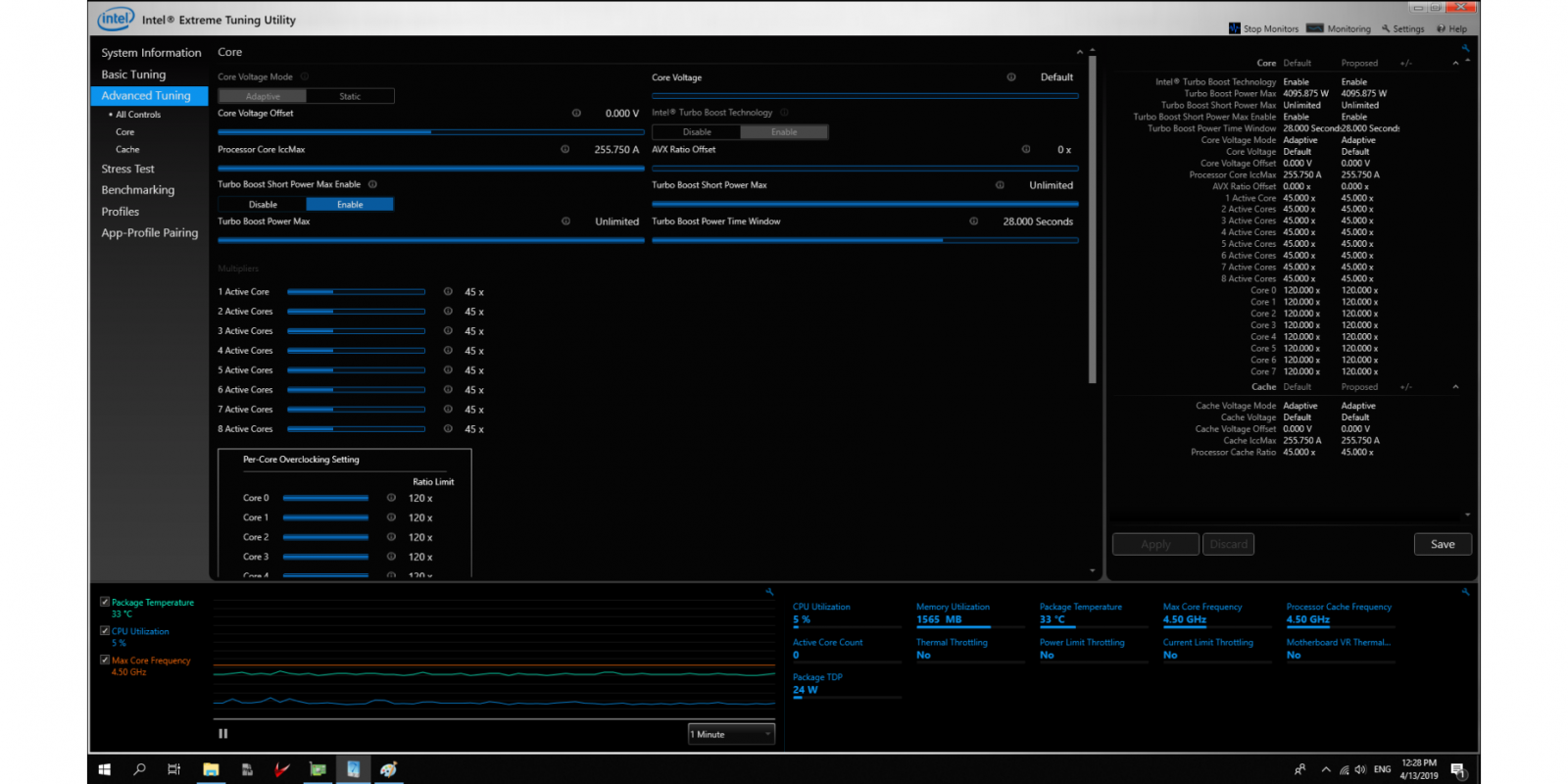Open Windows taskbar search
The height and width of the screenshot is (784, 1568).
(x=139, y=769)
